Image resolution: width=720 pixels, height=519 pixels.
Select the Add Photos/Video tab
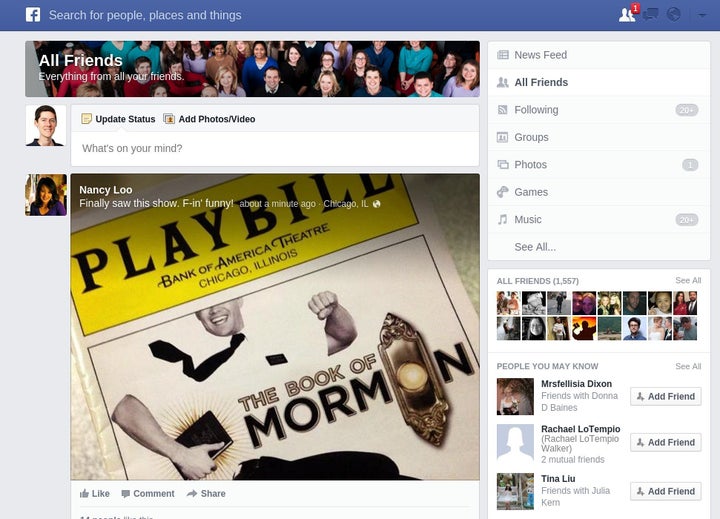[x=209, y=119]
